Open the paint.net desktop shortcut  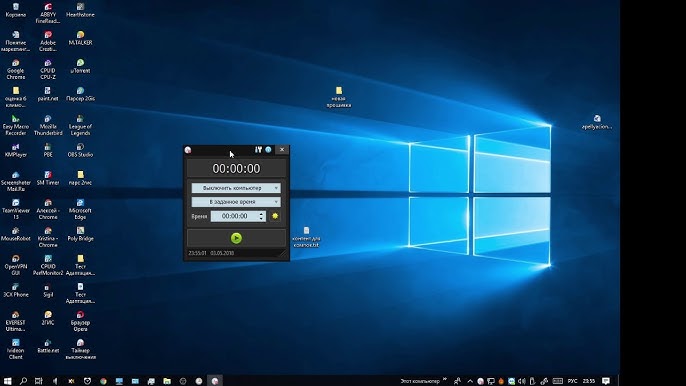[x=48, y=94]
